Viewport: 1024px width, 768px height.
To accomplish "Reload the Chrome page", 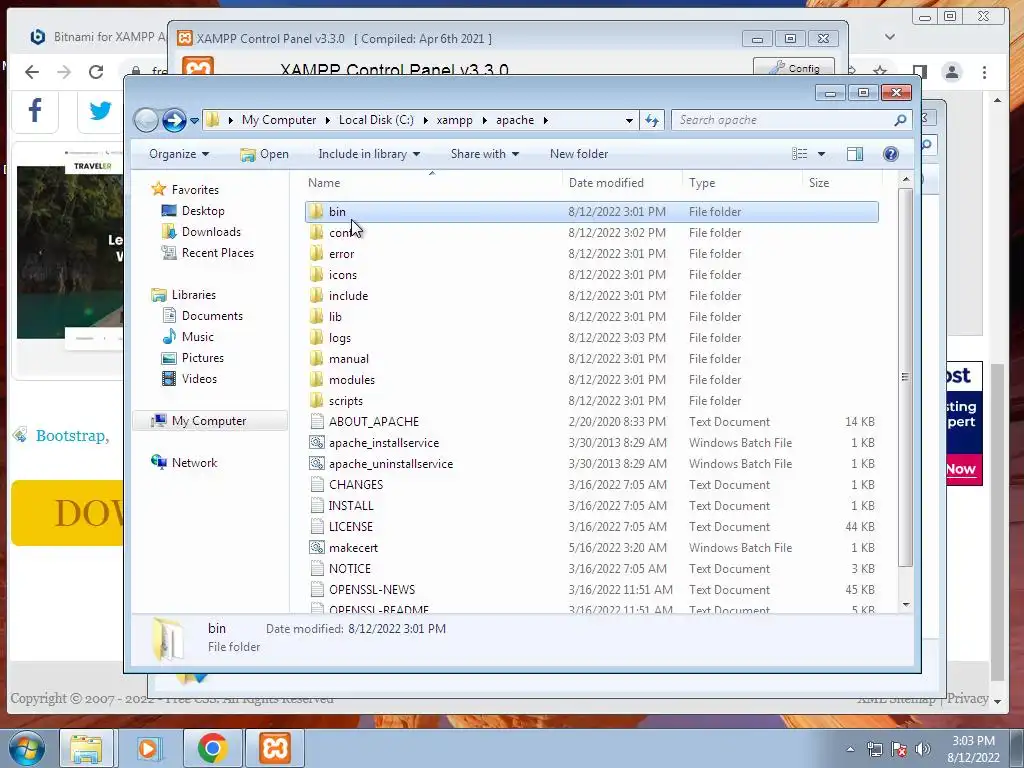I will tap(96, 72).
